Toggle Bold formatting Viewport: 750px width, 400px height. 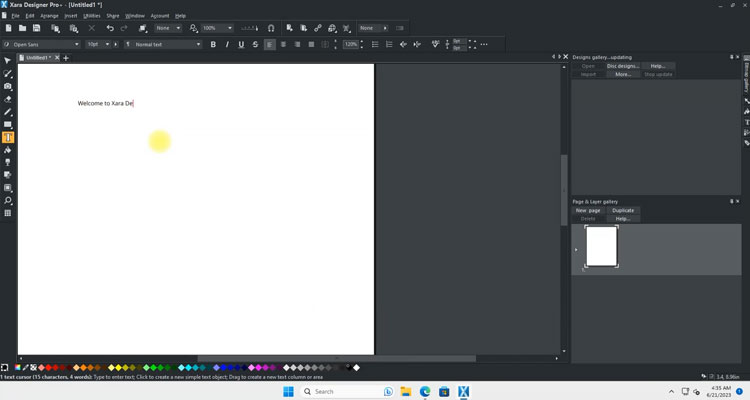coord(213,44)
